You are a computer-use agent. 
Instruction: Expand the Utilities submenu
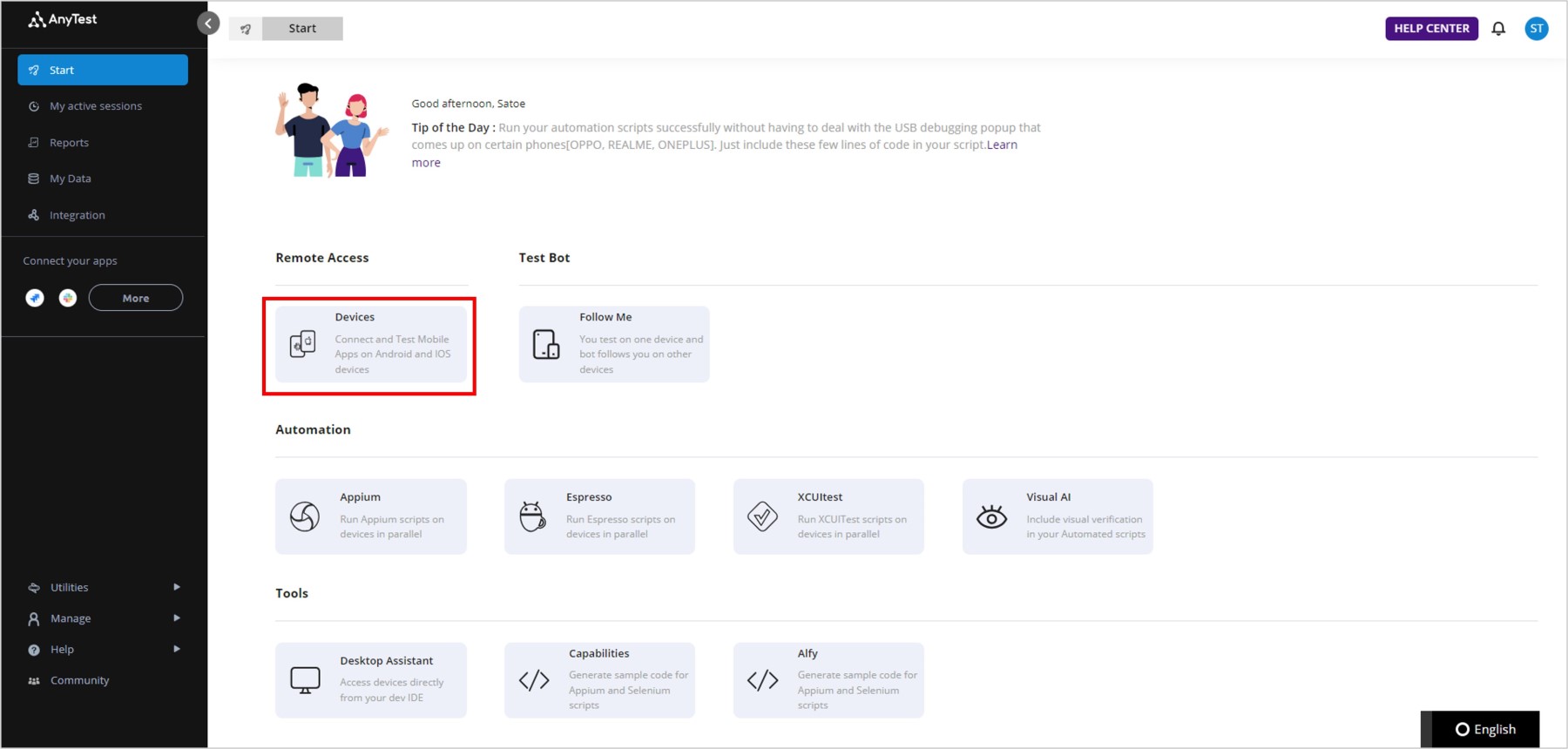click(x=177, y=587)
